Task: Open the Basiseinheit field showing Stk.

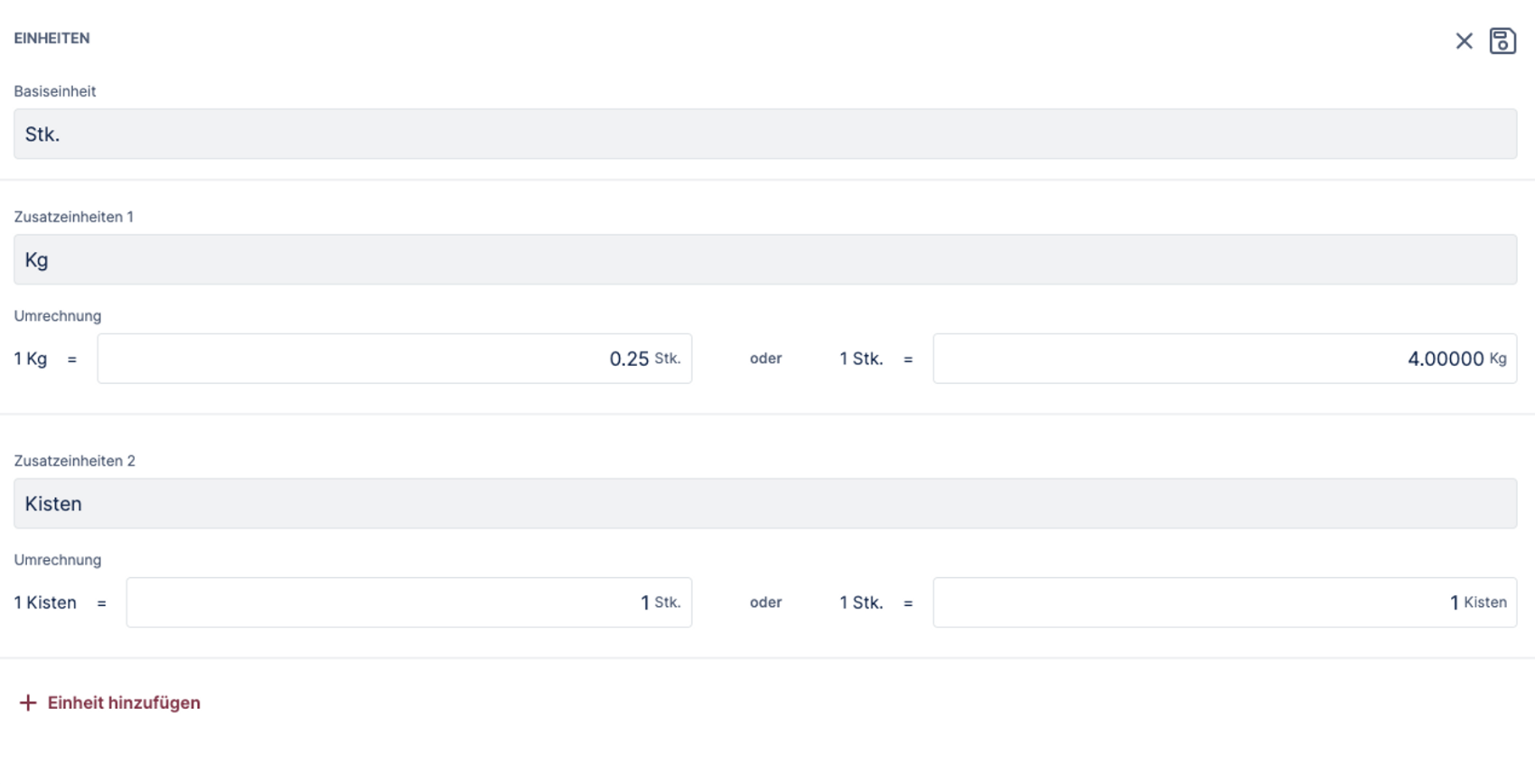Action: pyautogui.click(x=764, y=134)
